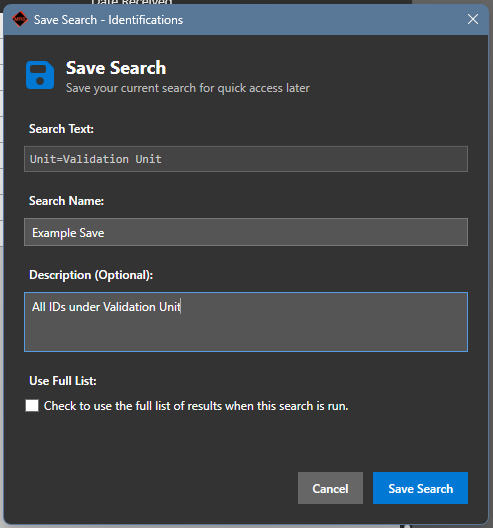Click the "Save Search - Identifications" window title
The image size is (493, 528).
point(108,20)
